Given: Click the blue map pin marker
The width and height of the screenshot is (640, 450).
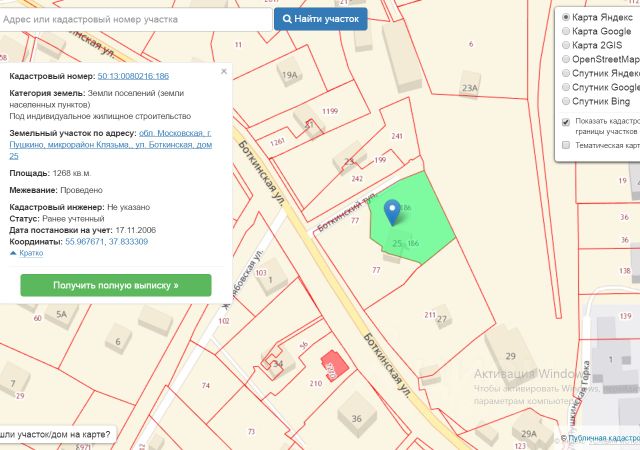Looking at the screenshot, I should click(x=392, y=212).
